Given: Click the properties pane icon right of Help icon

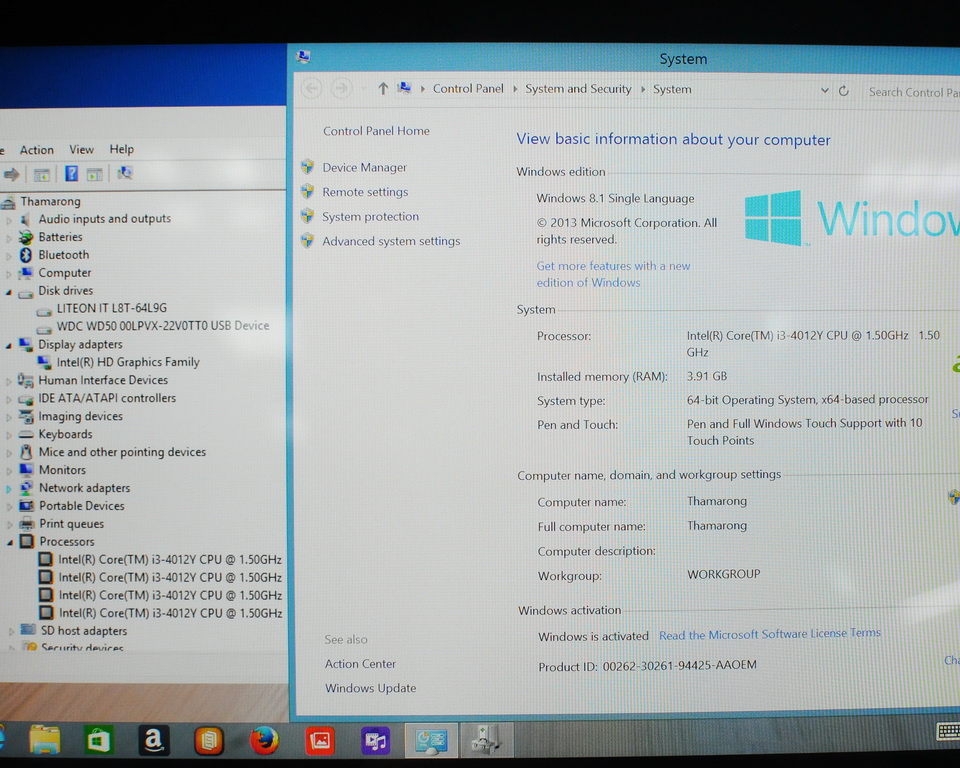Looking at the screenshot, I should pyautogui.click(x=94, y=175).
